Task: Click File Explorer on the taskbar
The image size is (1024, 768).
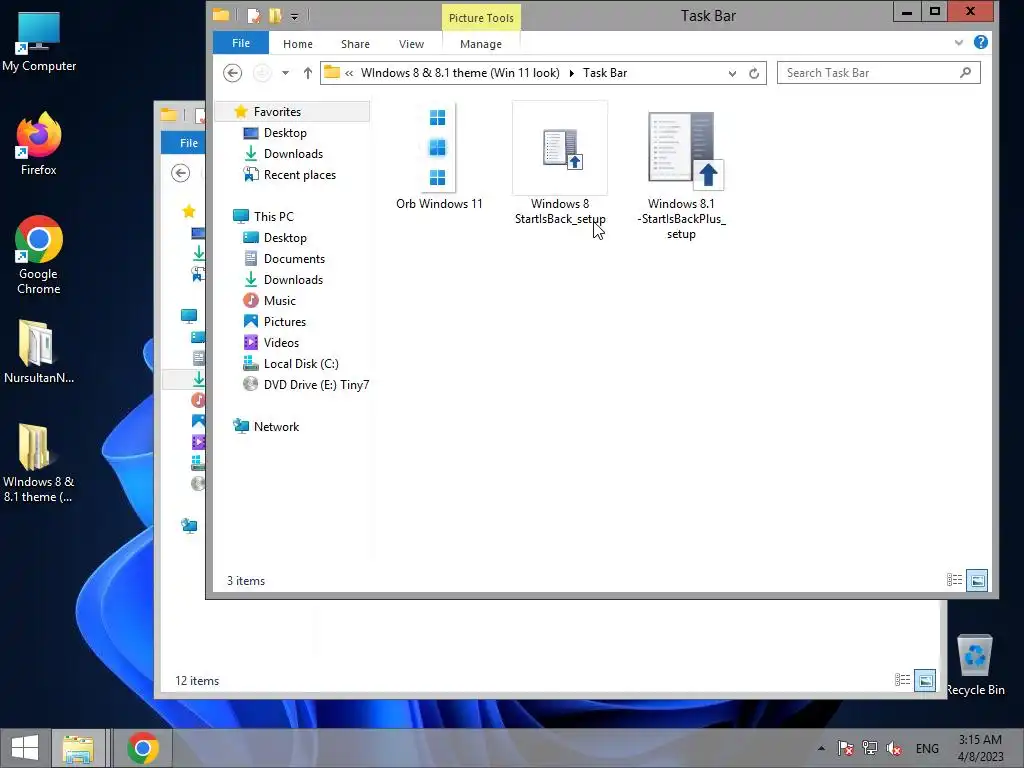Action: pos(78,748)
